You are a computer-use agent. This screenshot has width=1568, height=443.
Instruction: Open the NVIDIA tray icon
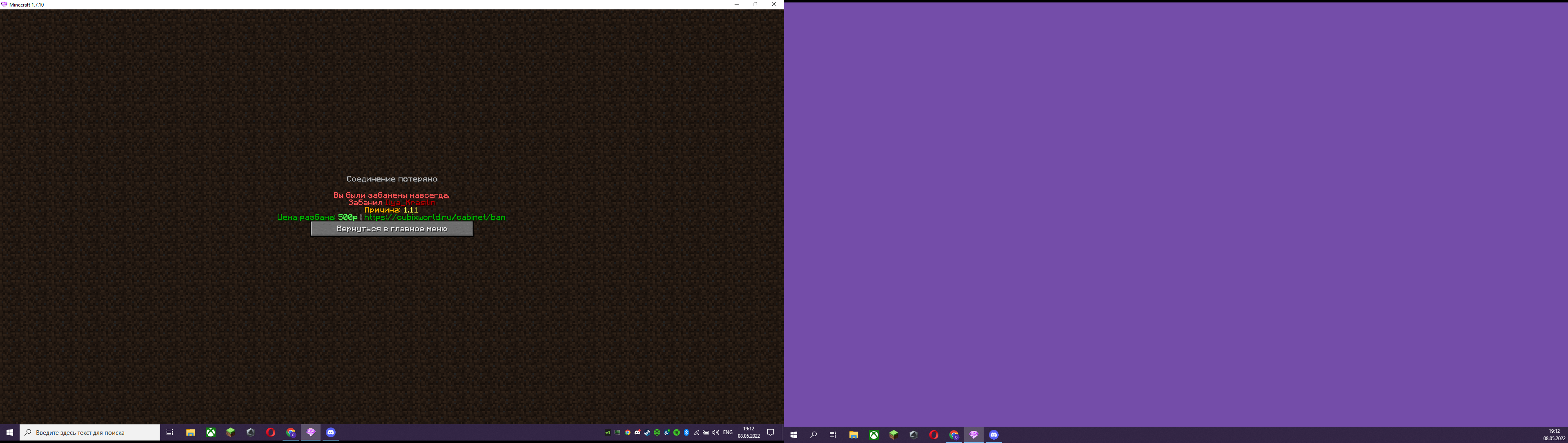608,433
